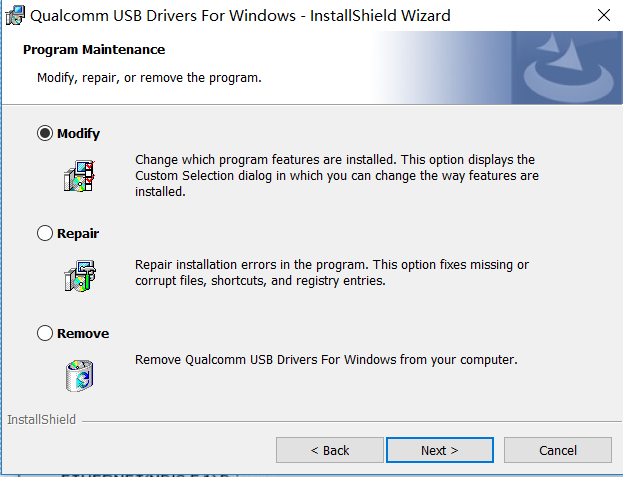Select the Modify radio button
Viewport: 623px width, 477px height.
pyautogui.click(x=45, y=133)
